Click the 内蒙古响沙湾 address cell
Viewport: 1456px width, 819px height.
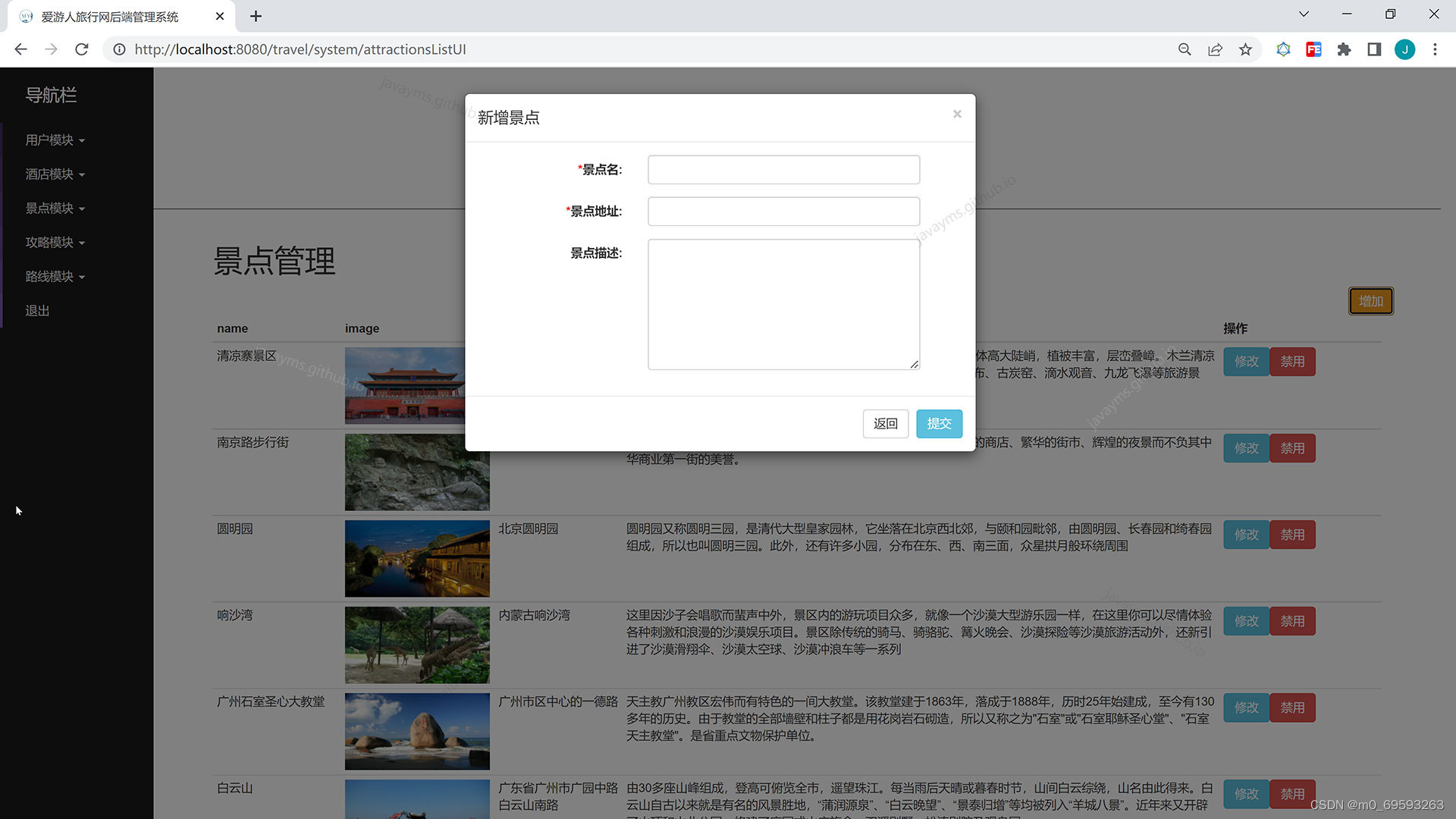coord(534,615)
